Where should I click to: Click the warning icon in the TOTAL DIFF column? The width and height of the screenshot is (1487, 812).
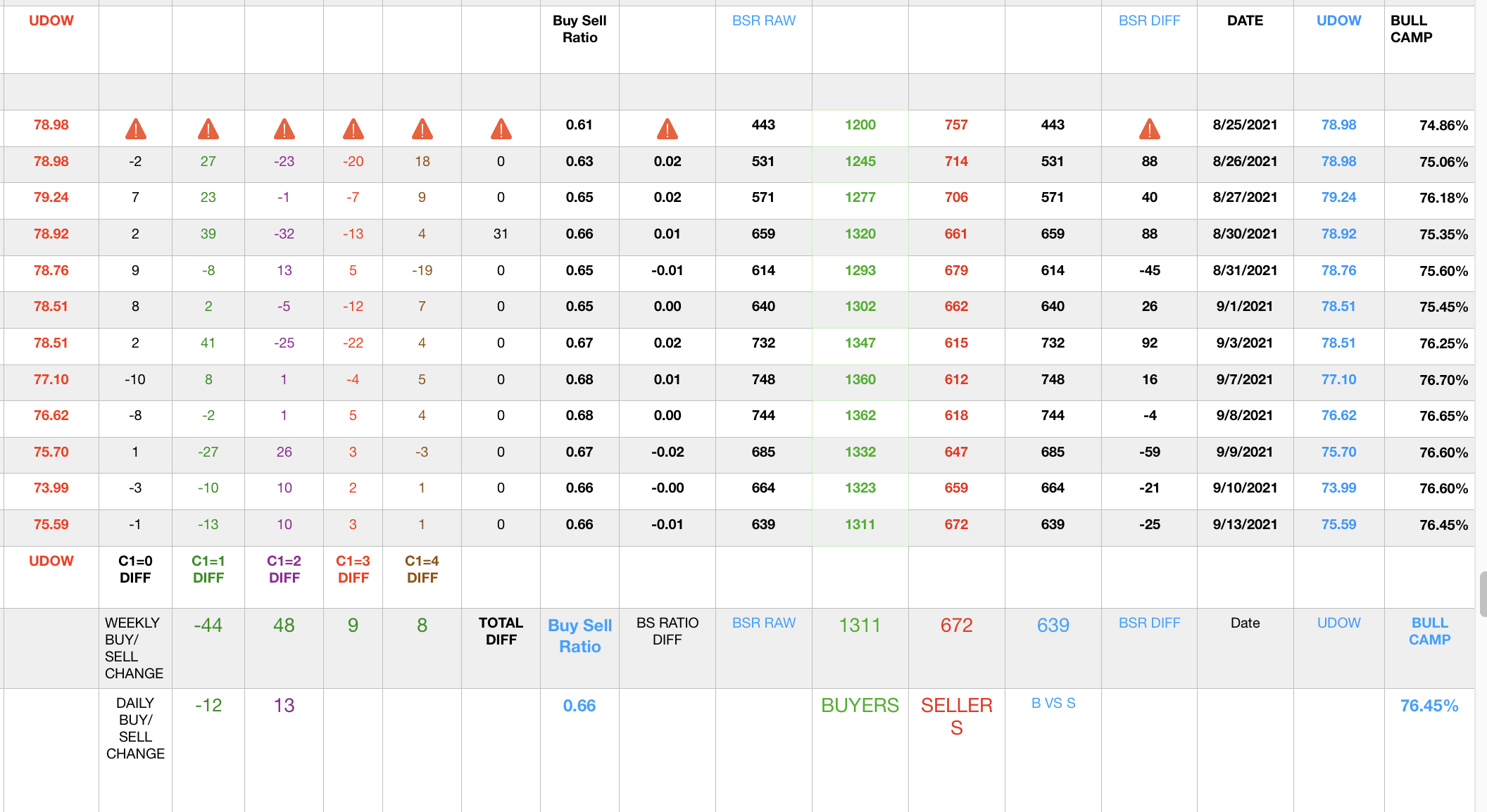(501, 129)
